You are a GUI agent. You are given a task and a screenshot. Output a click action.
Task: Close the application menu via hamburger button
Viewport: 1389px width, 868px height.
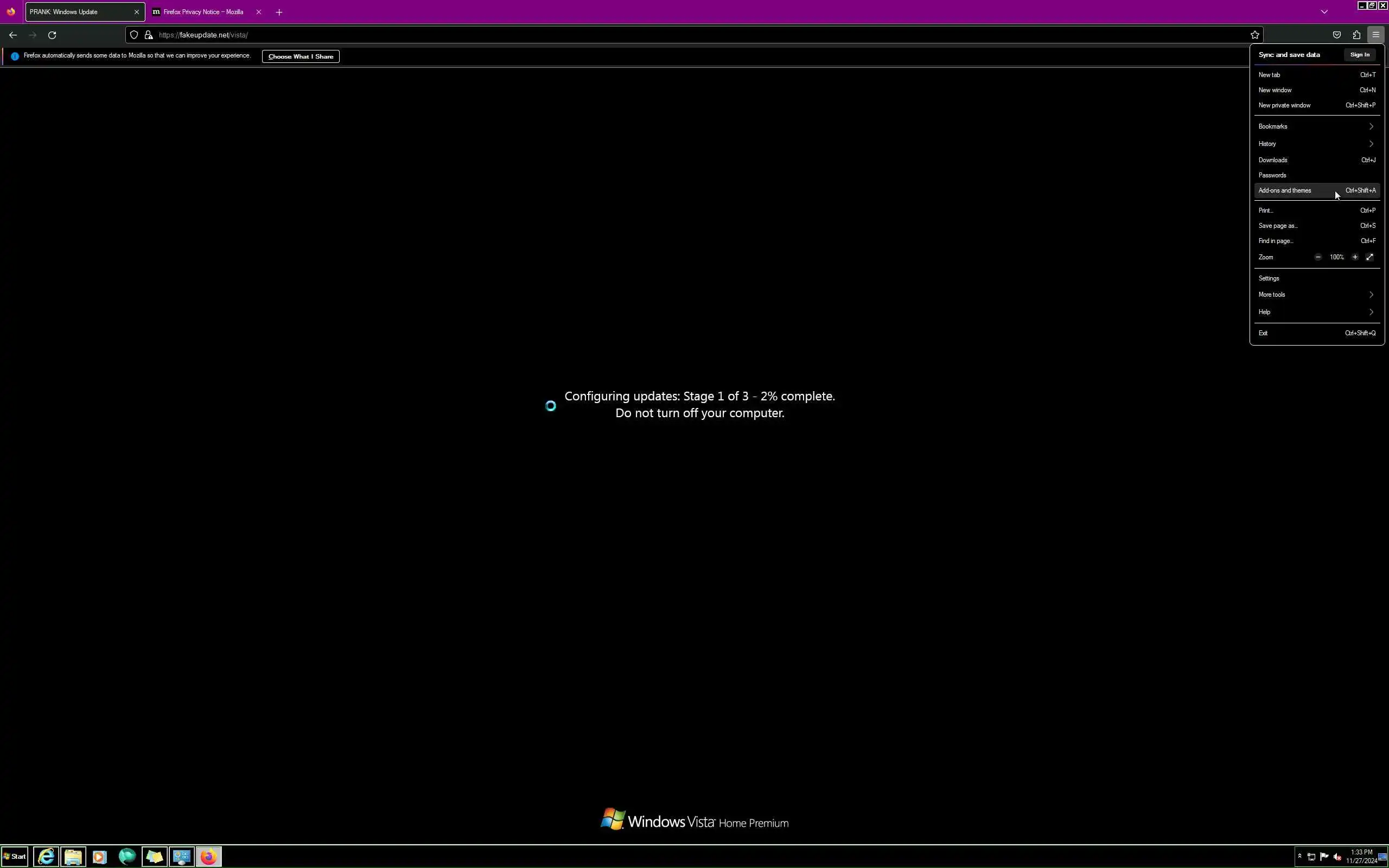(1376, 35)
